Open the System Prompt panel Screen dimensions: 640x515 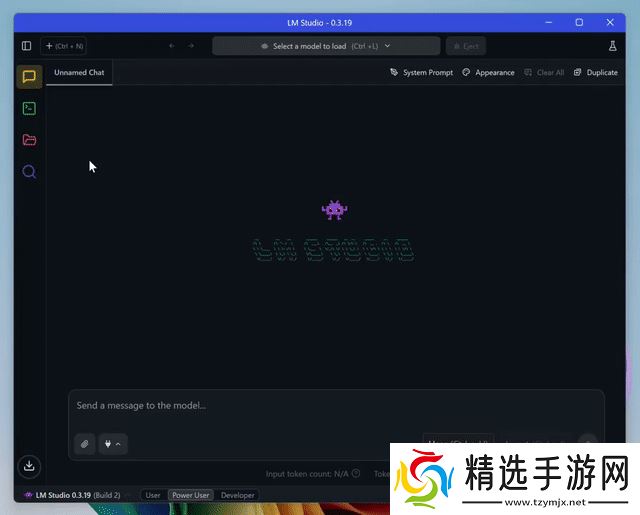click(x=421, y=73)
